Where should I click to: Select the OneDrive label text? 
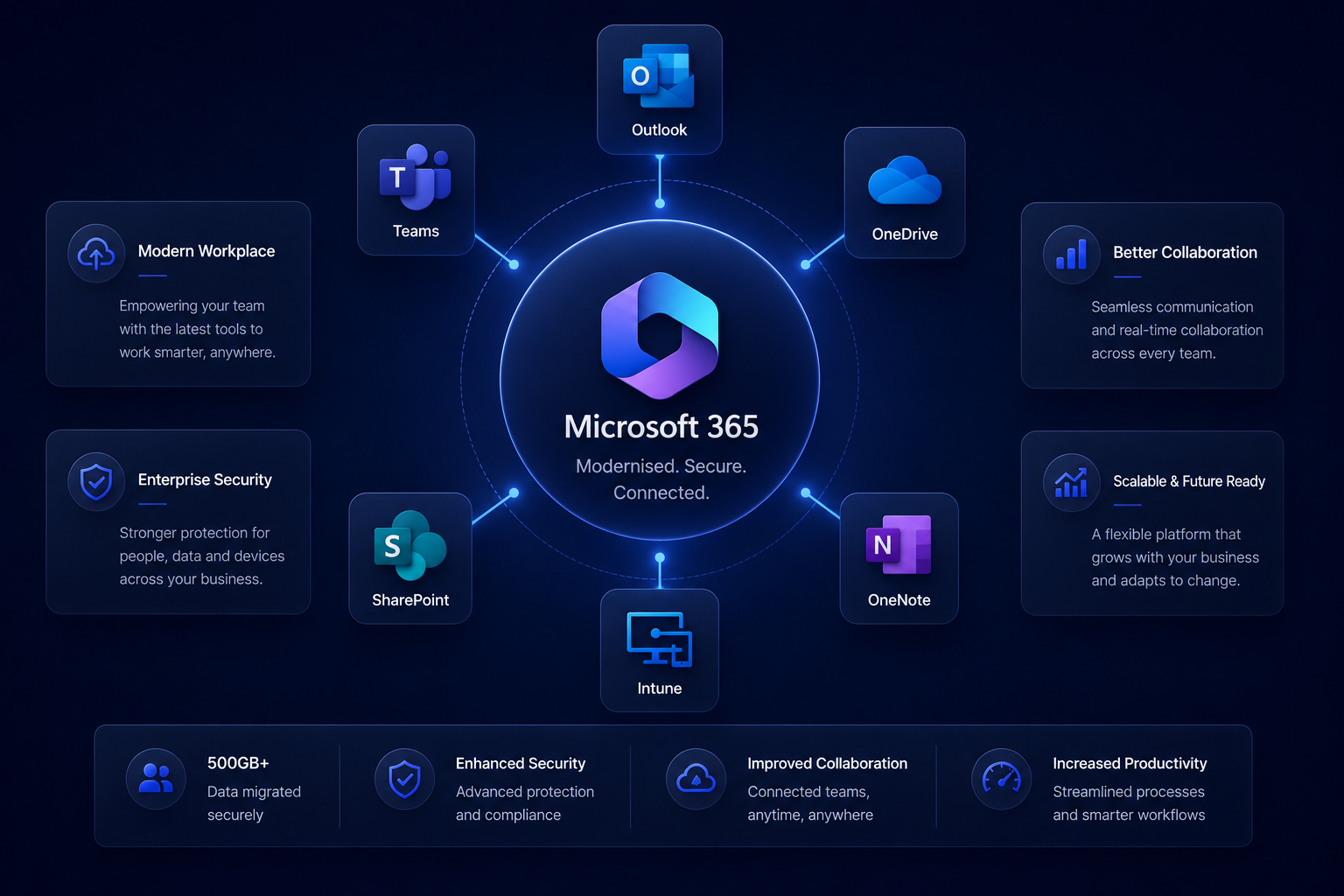(905, 234)
